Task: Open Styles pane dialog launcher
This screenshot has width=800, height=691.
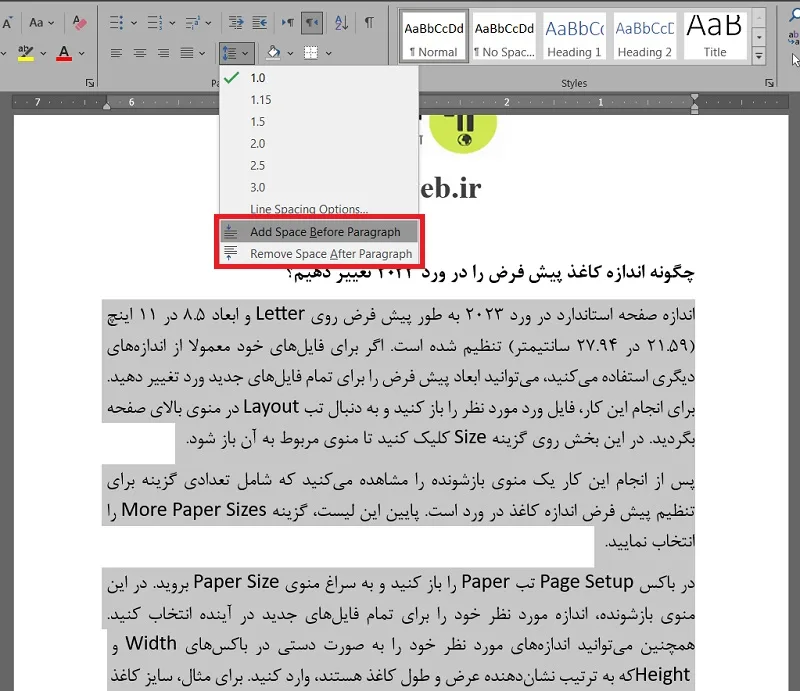Action: pyautogui.click(x=769, y=83)
